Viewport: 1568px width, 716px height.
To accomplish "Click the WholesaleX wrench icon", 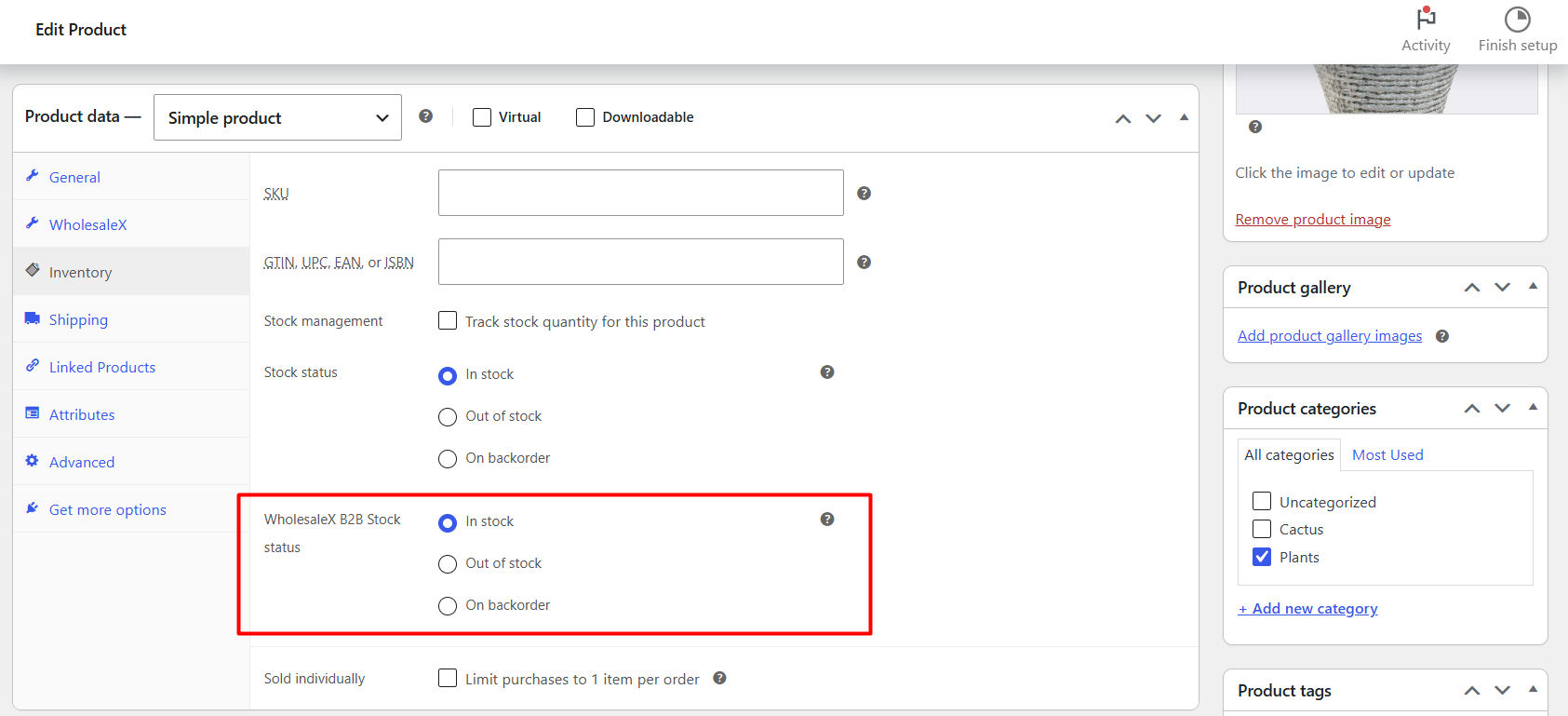I will click(33, 223).
